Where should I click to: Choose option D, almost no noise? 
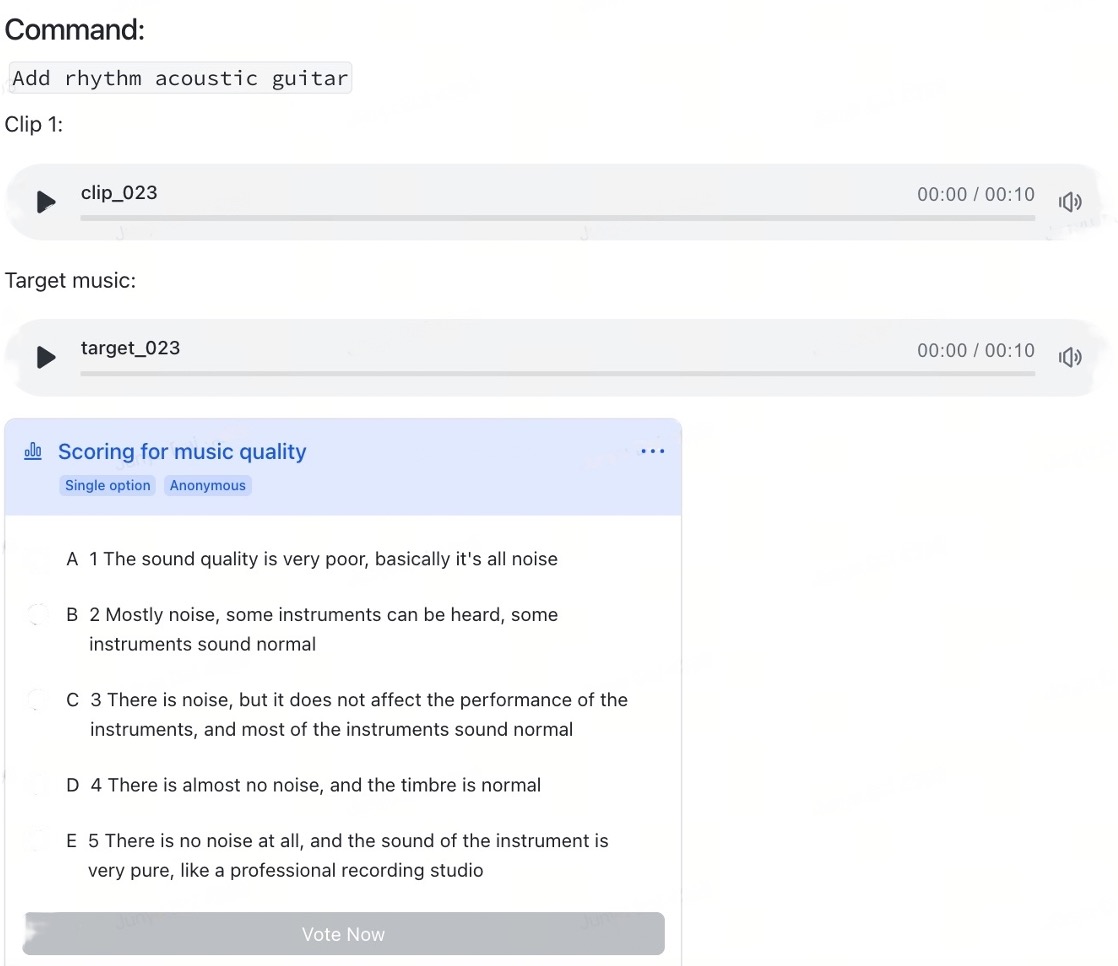click(x=38, y=786)
